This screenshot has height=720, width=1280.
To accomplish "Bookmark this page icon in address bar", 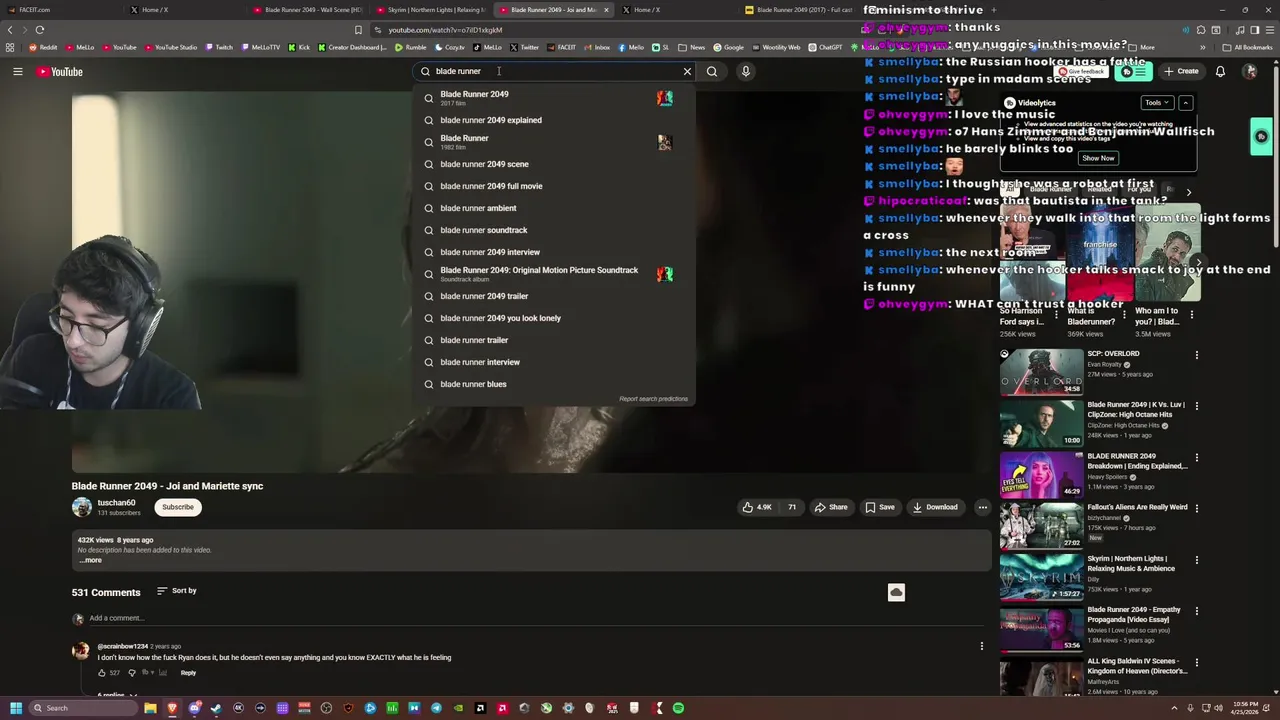I will coord(358,30).
